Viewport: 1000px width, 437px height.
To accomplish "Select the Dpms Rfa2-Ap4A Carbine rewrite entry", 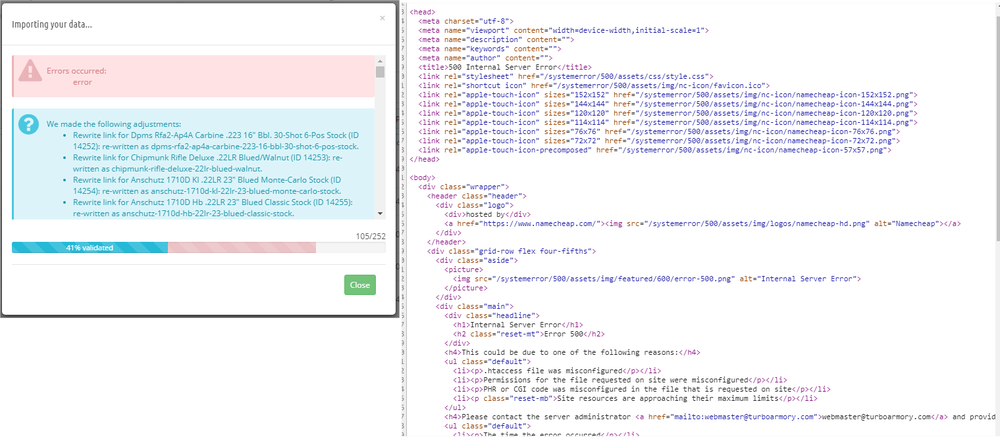I will (x=216, y=140).
